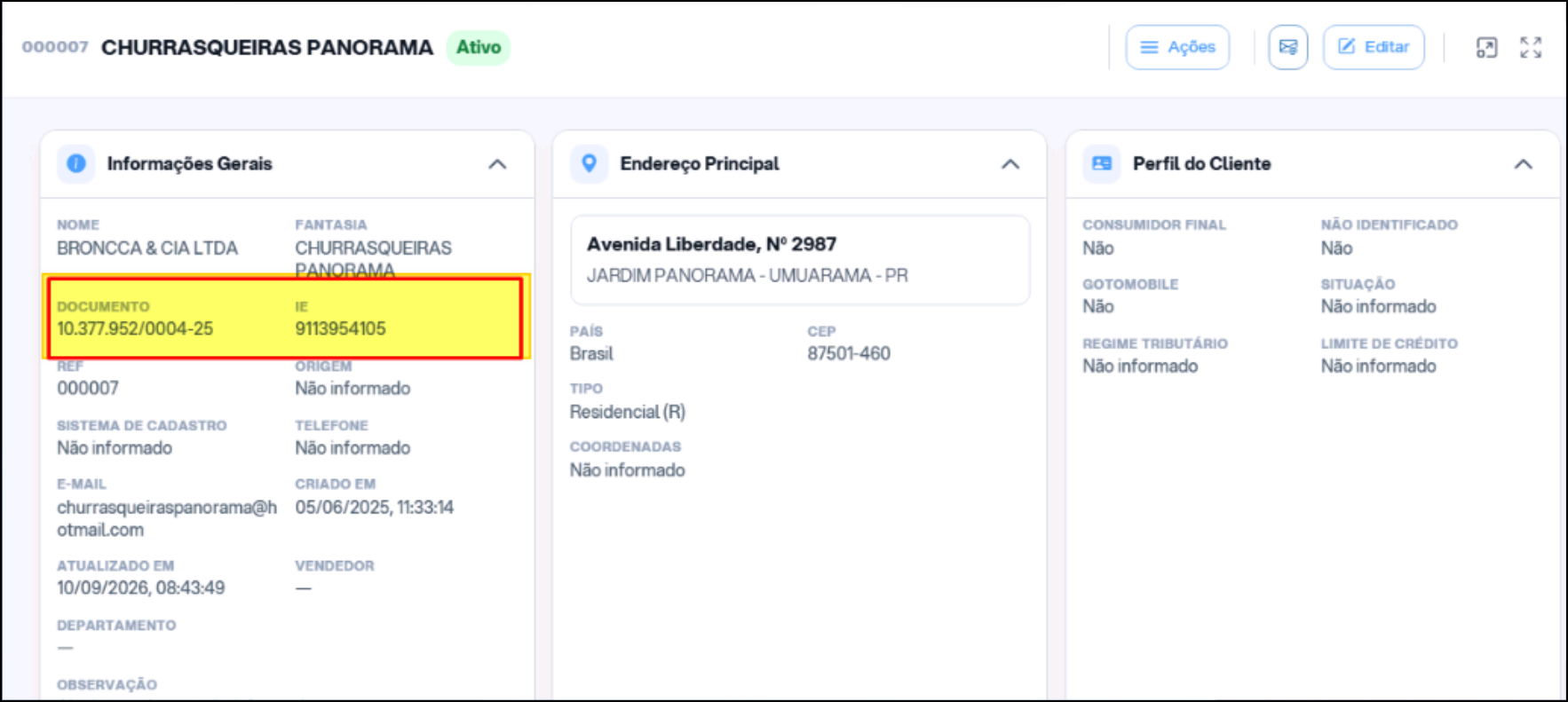Viewport: 1568px width, 702px height.
Task: Click the Editar button
Action: coord(1374,47)
